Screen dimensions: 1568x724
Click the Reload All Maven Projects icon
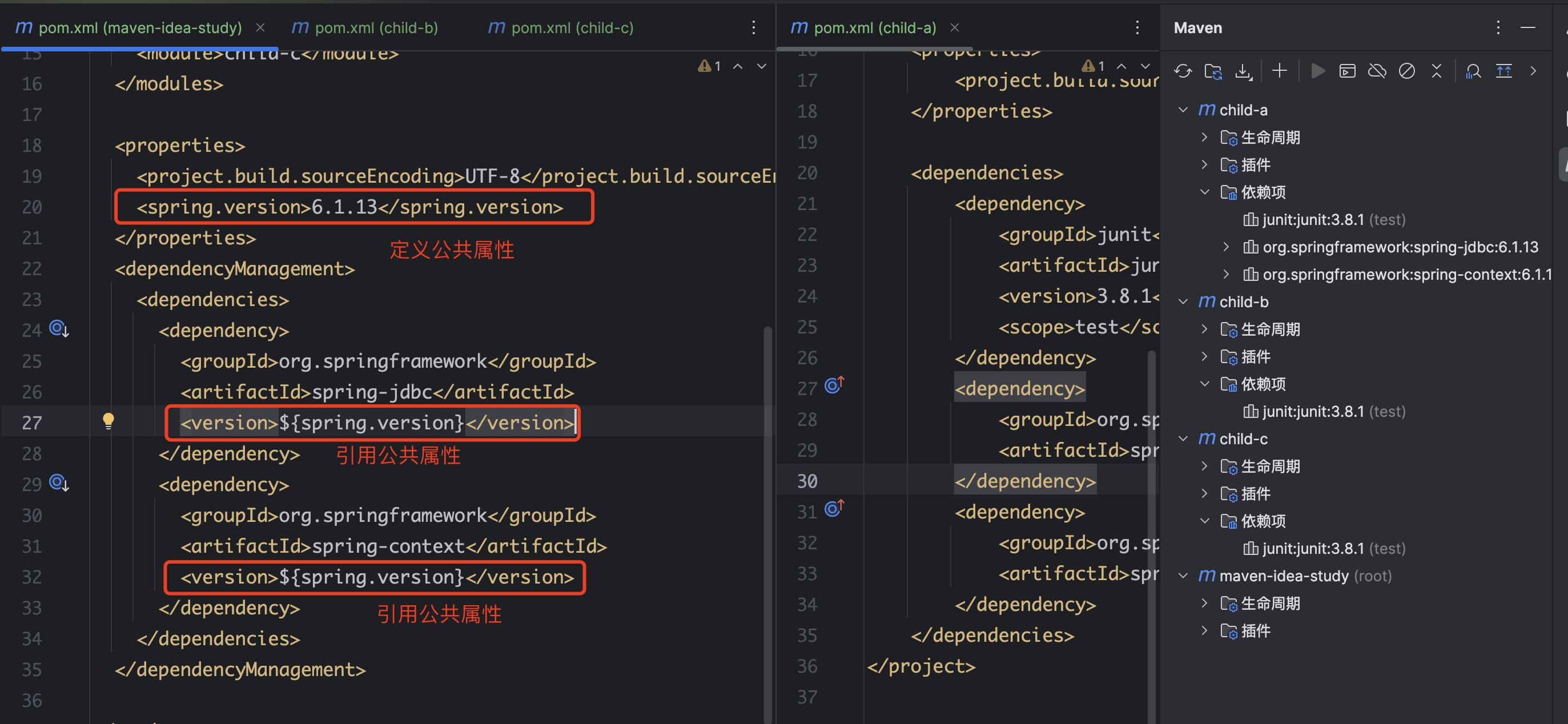pos(1183,71)
